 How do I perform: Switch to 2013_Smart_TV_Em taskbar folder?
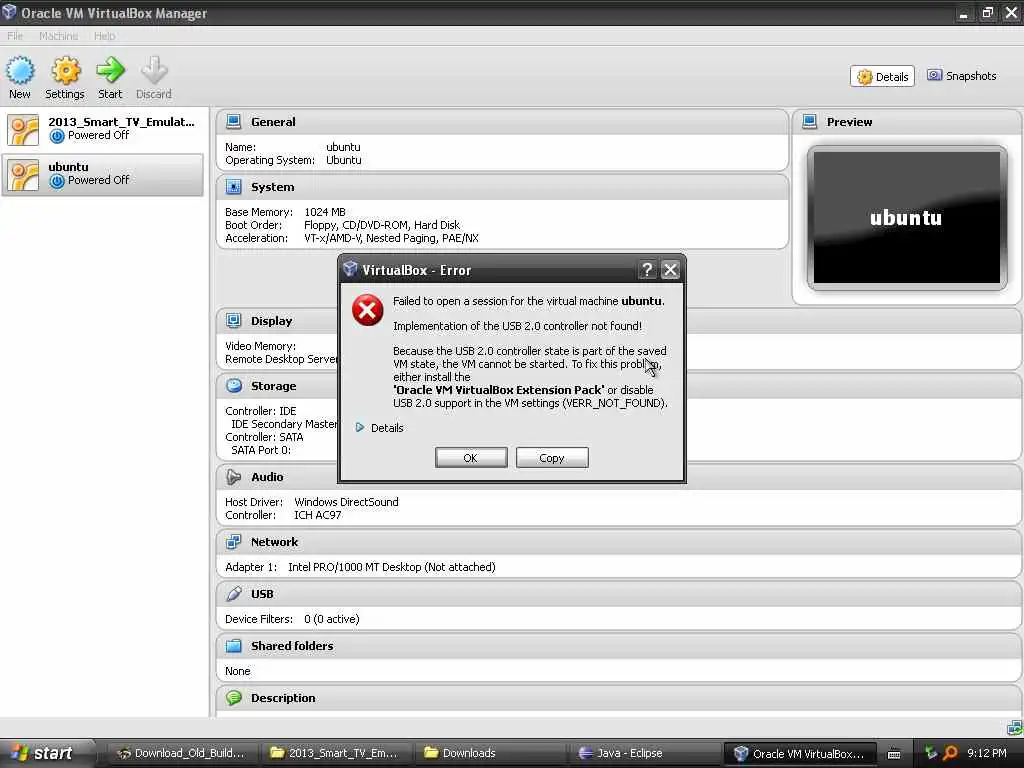[x=334, y=753]
